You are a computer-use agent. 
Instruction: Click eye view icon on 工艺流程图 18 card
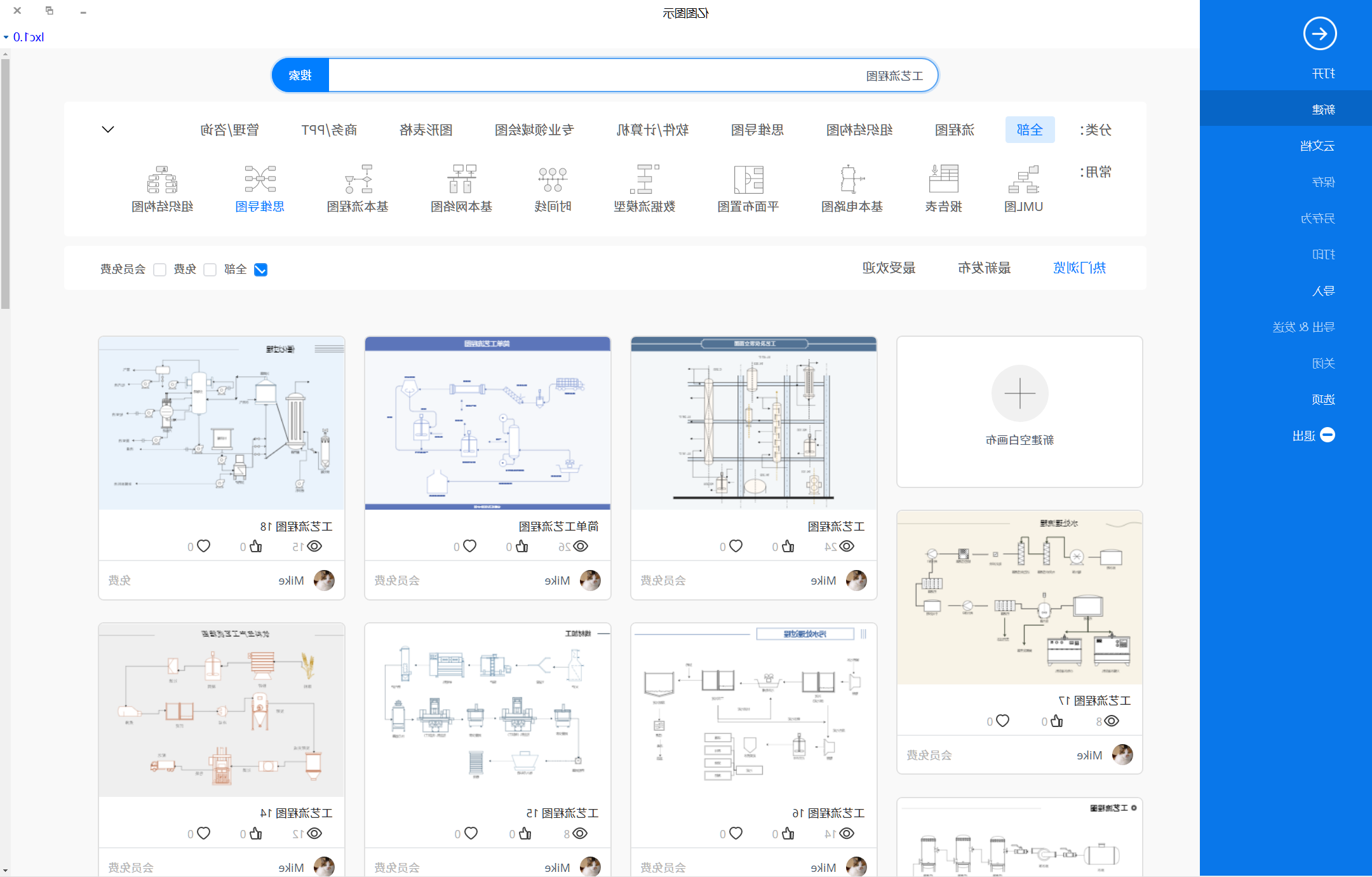click(314, 546)
